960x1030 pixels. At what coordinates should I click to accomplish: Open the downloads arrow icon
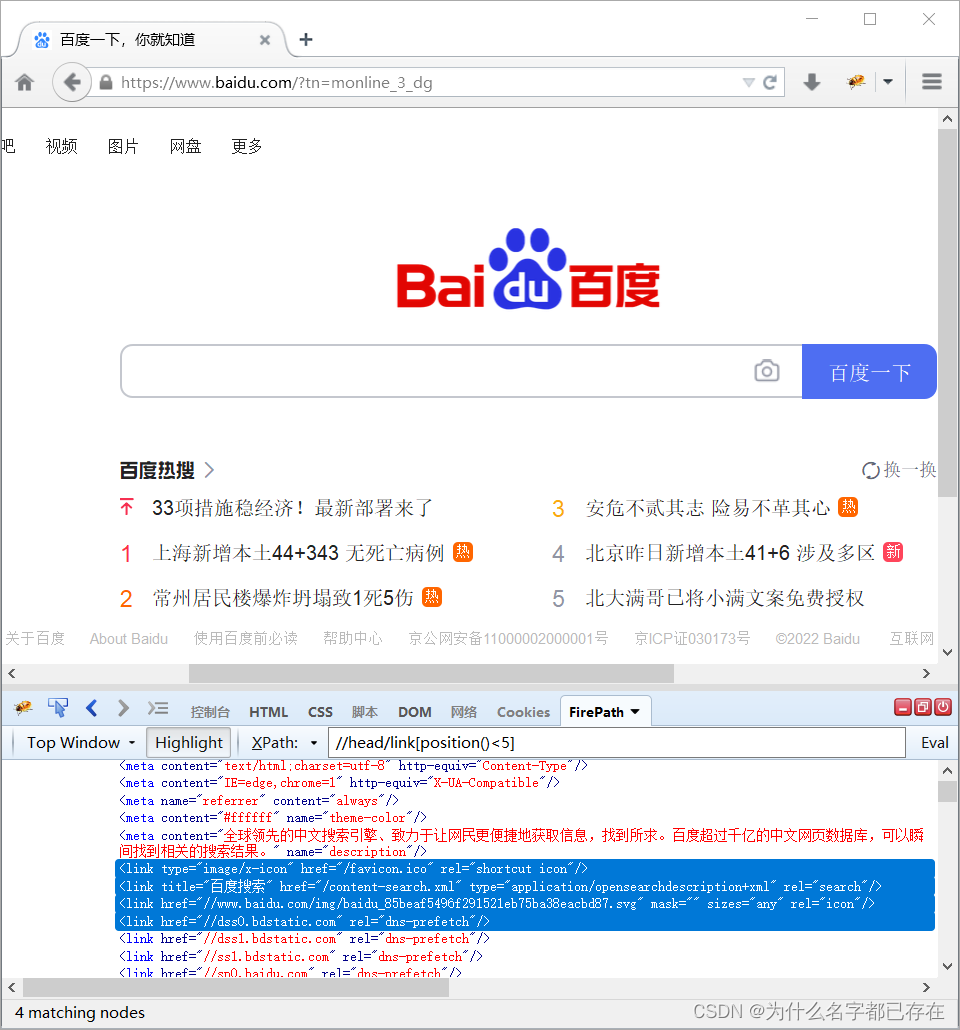pos(812,82)
